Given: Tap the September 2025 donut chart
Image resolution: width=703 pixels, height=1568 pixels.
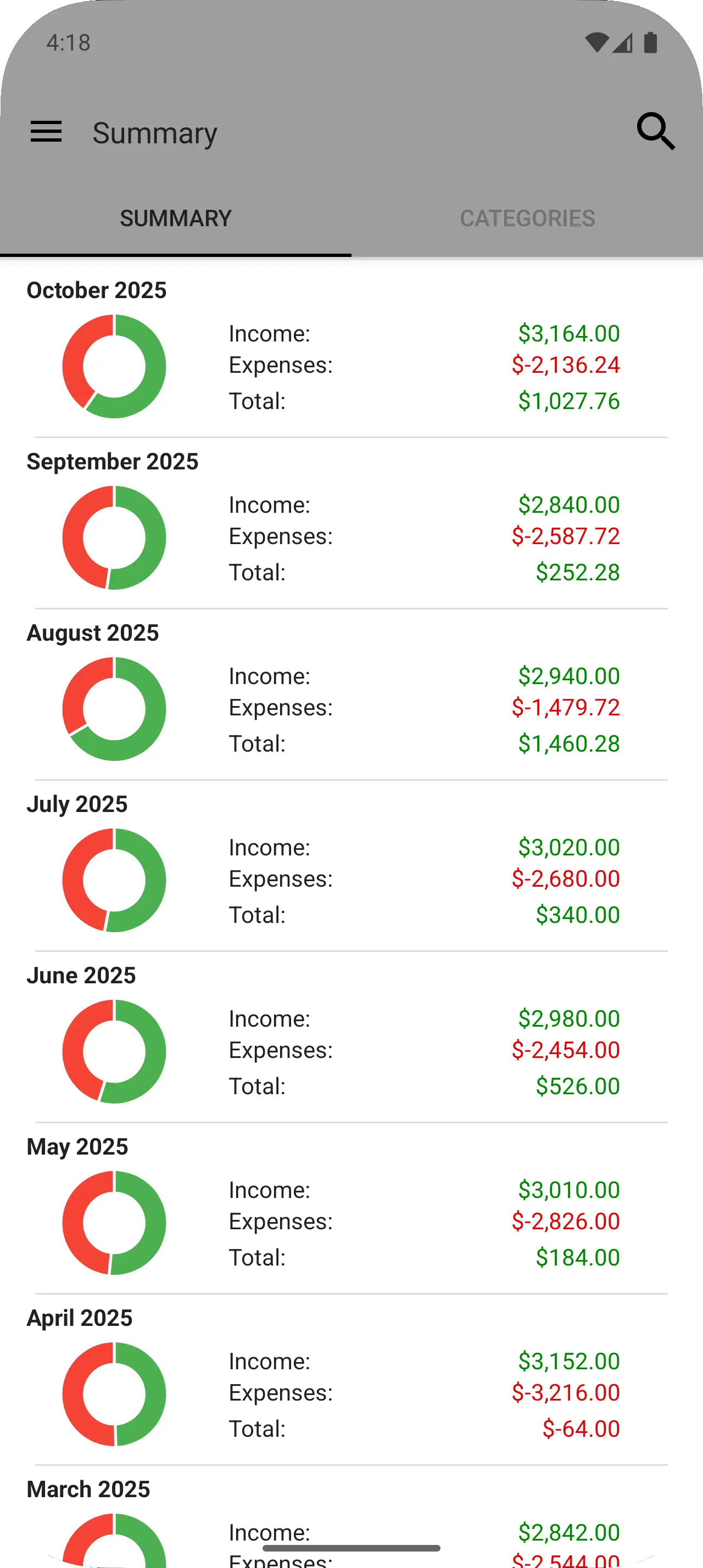Looking at the screenshot, I should [114, 537].
